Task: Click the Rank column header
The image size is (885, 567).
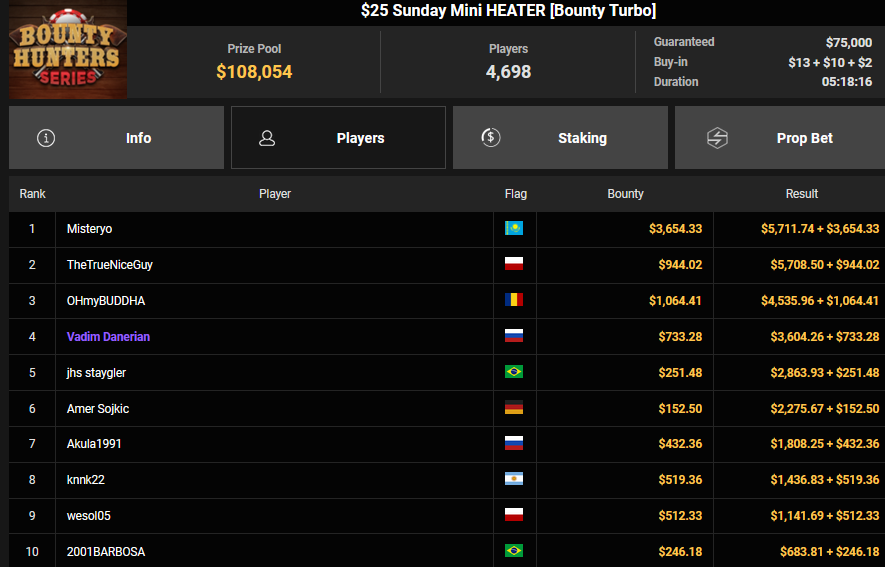Action: pos(32,194)
